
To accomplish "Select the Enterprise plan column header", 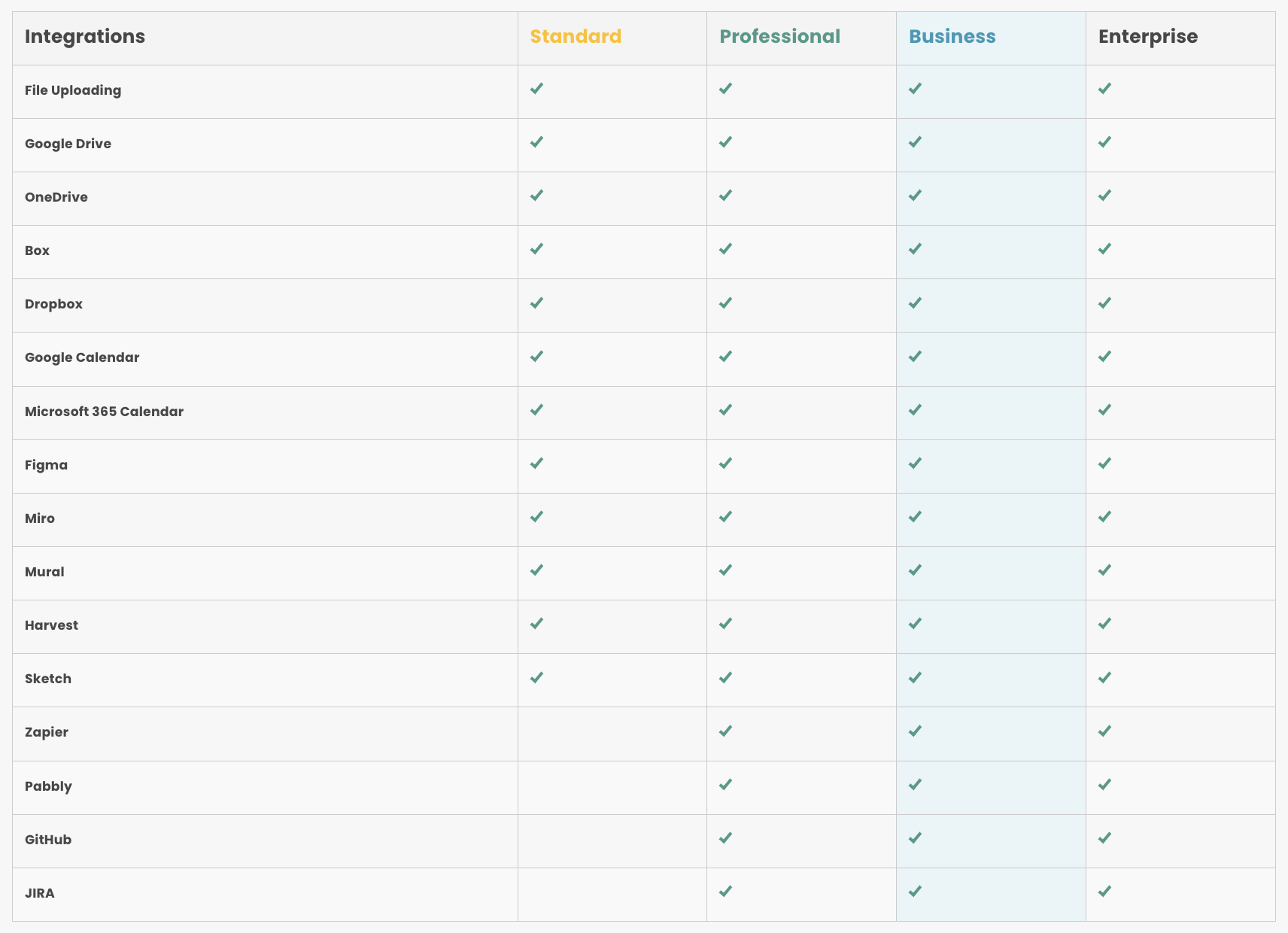I will tap(1148, 37).
